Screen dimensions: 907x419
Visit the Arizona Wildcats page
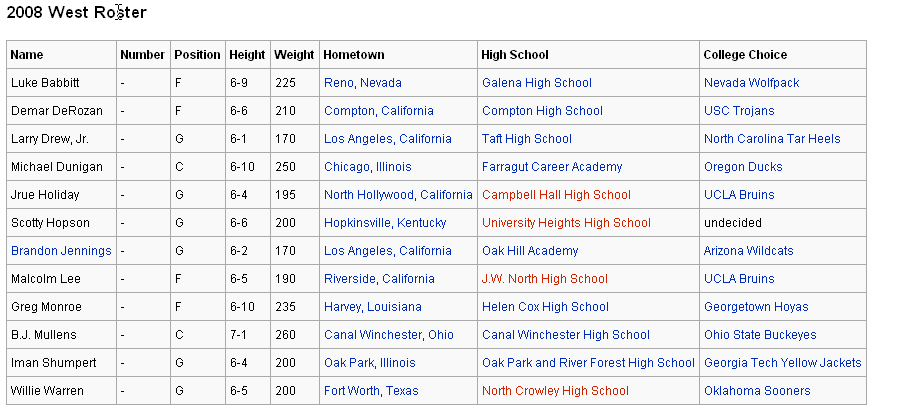coord(749,251)
